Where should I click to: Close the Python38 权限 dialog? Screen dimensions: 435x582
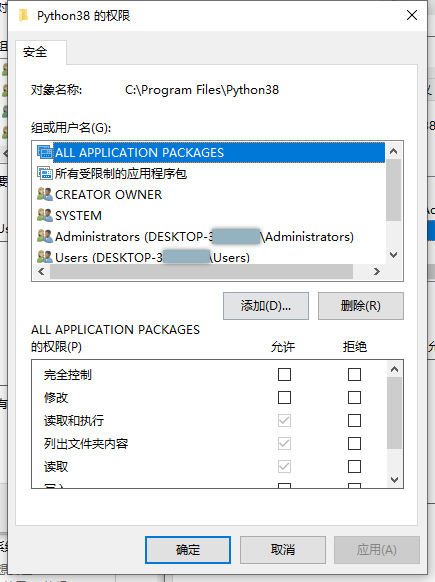coord(412,15)
